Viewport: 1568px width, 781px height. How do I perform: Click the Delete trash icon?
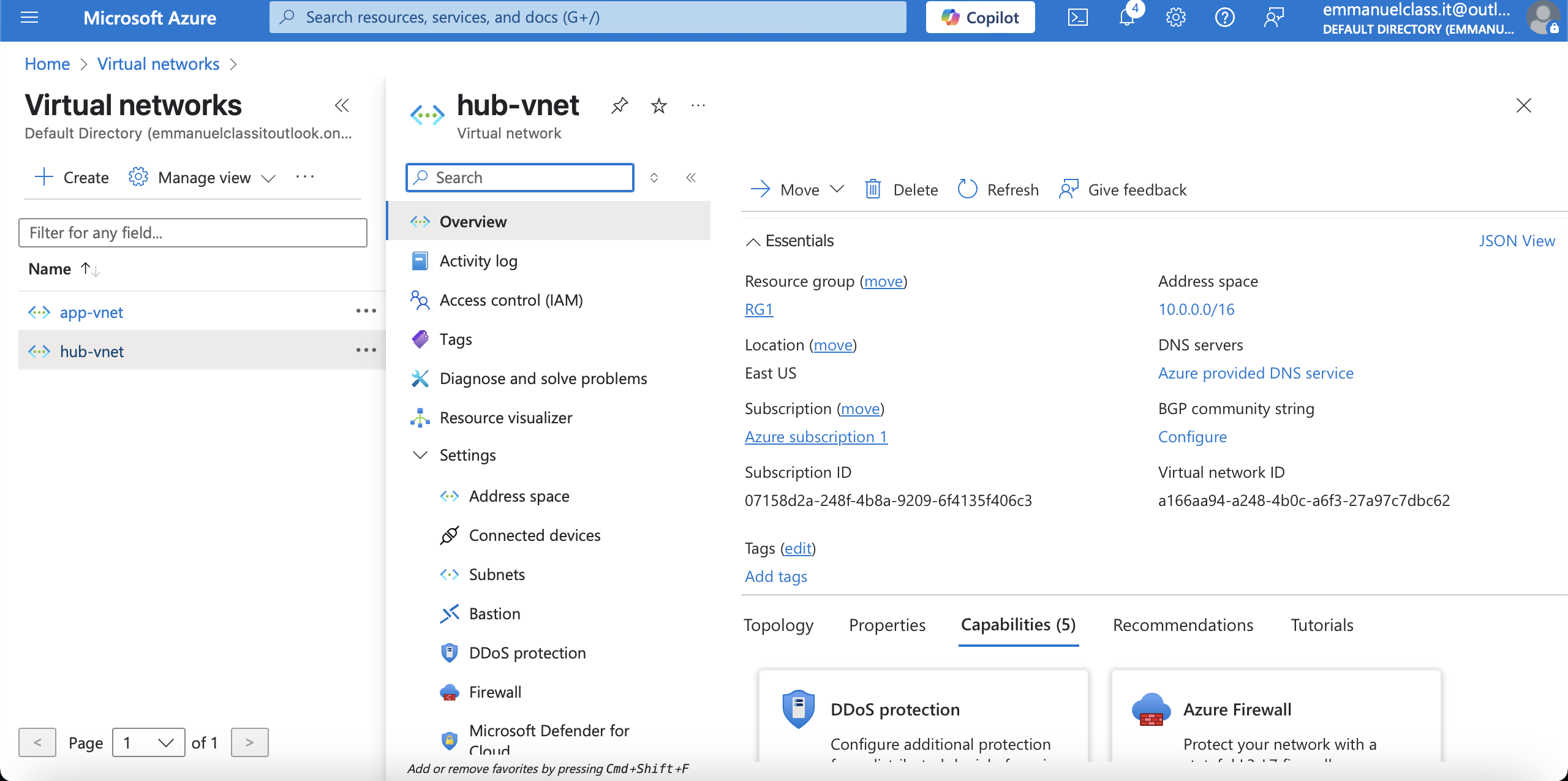873,189
